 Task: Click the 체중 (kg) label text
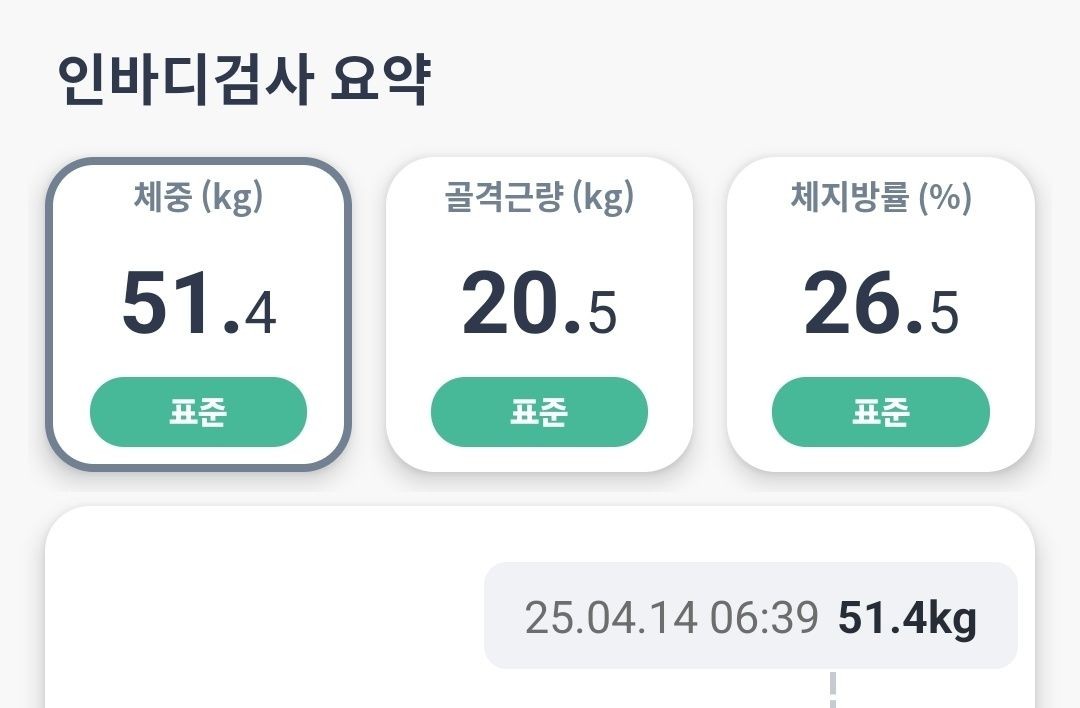(x=198, y=198)
